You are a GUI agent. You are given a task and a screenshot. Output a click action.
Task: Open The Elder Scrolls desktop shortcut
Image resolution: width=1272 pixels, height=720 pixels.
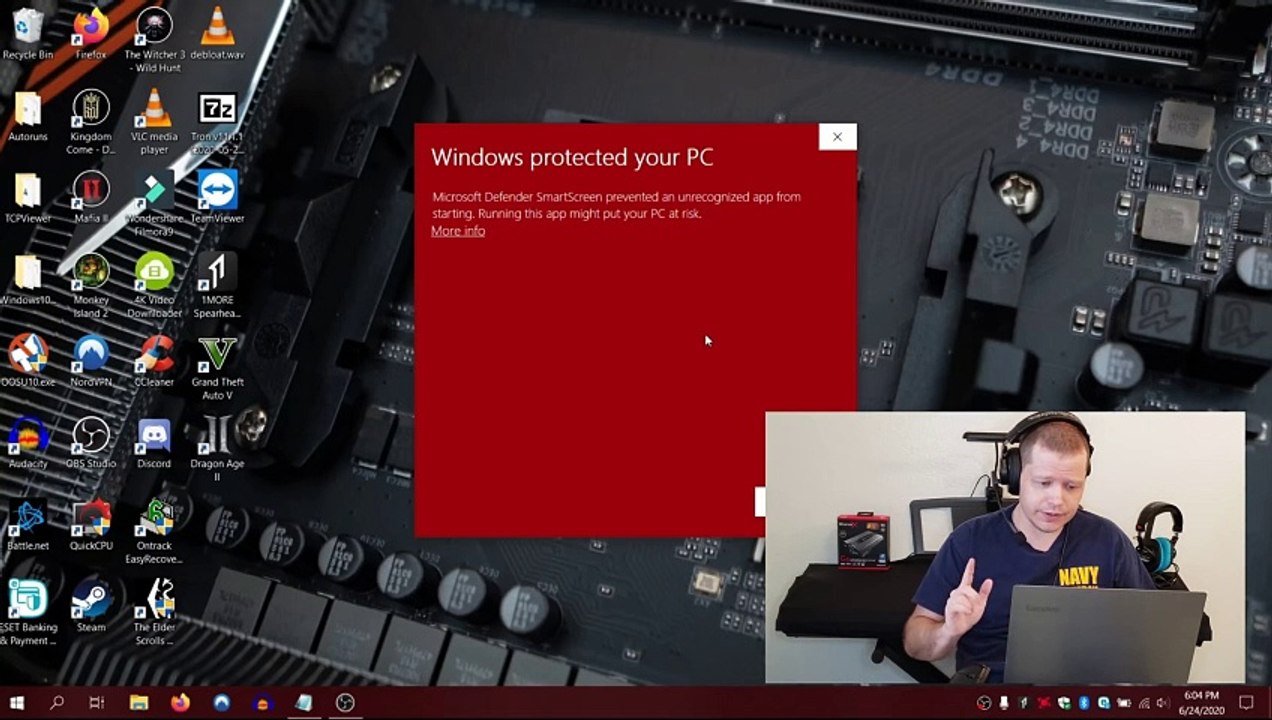(x=154, y=614)
